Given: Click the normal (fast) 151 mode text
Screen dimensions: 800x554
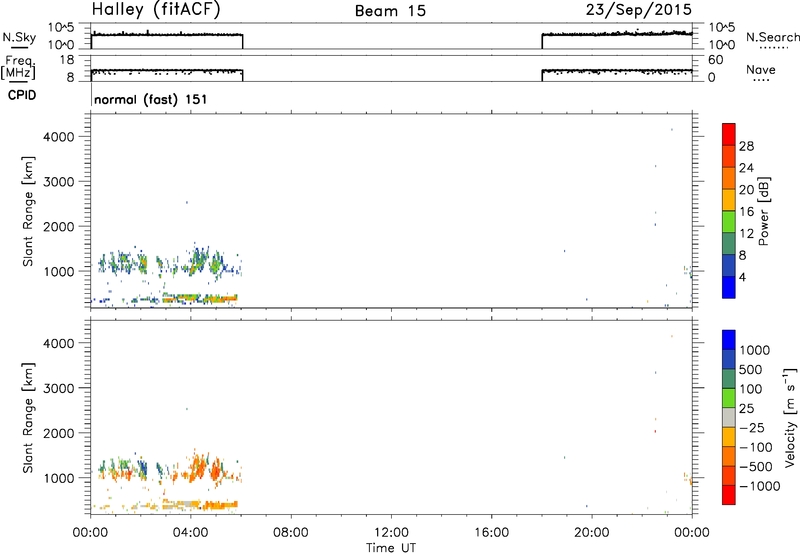Looking at the screenshot, I should click(x=151, y=99).
